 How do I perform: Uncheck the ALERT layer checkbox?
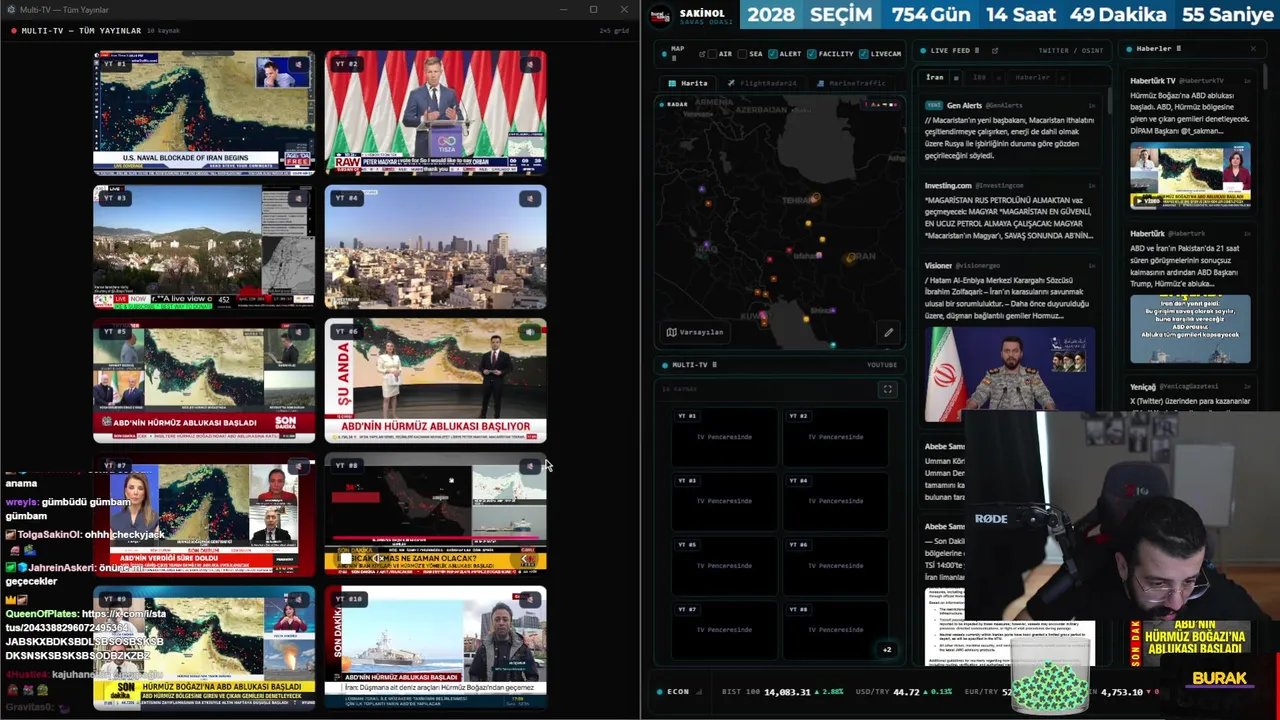click(774, 54)
